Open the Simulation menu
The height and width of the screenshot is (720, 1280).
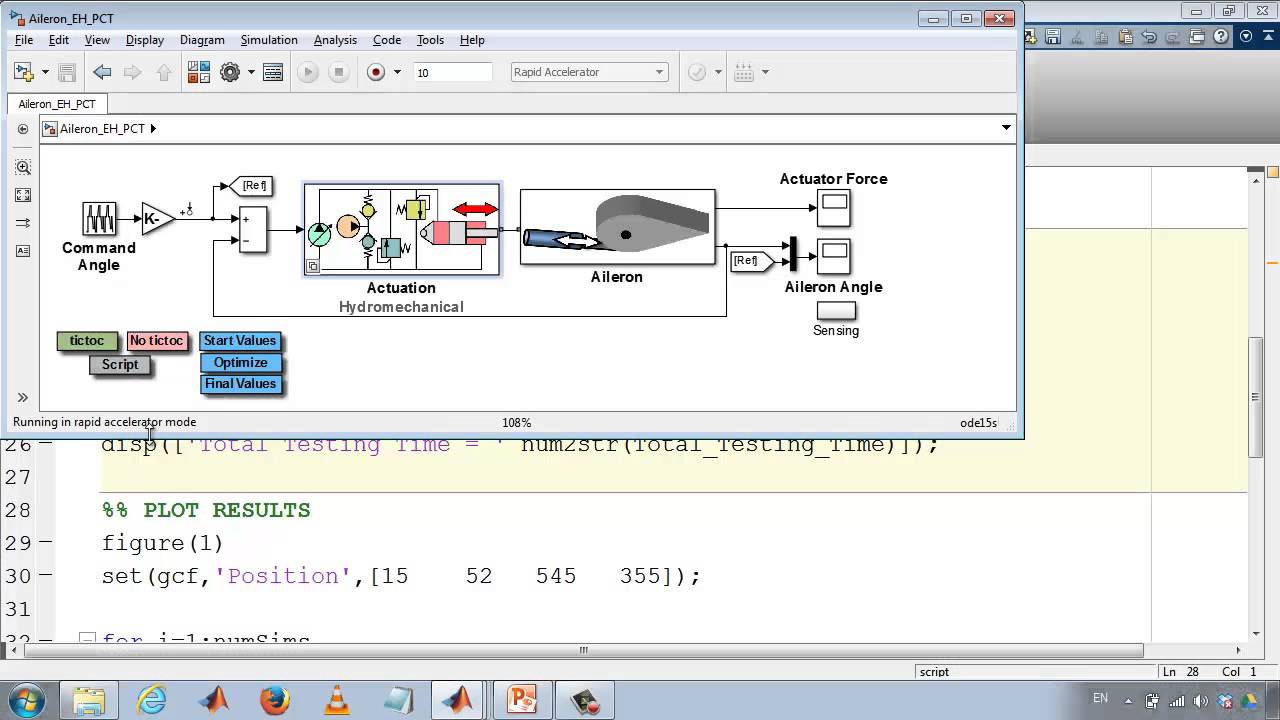click(x=268, y=40)
